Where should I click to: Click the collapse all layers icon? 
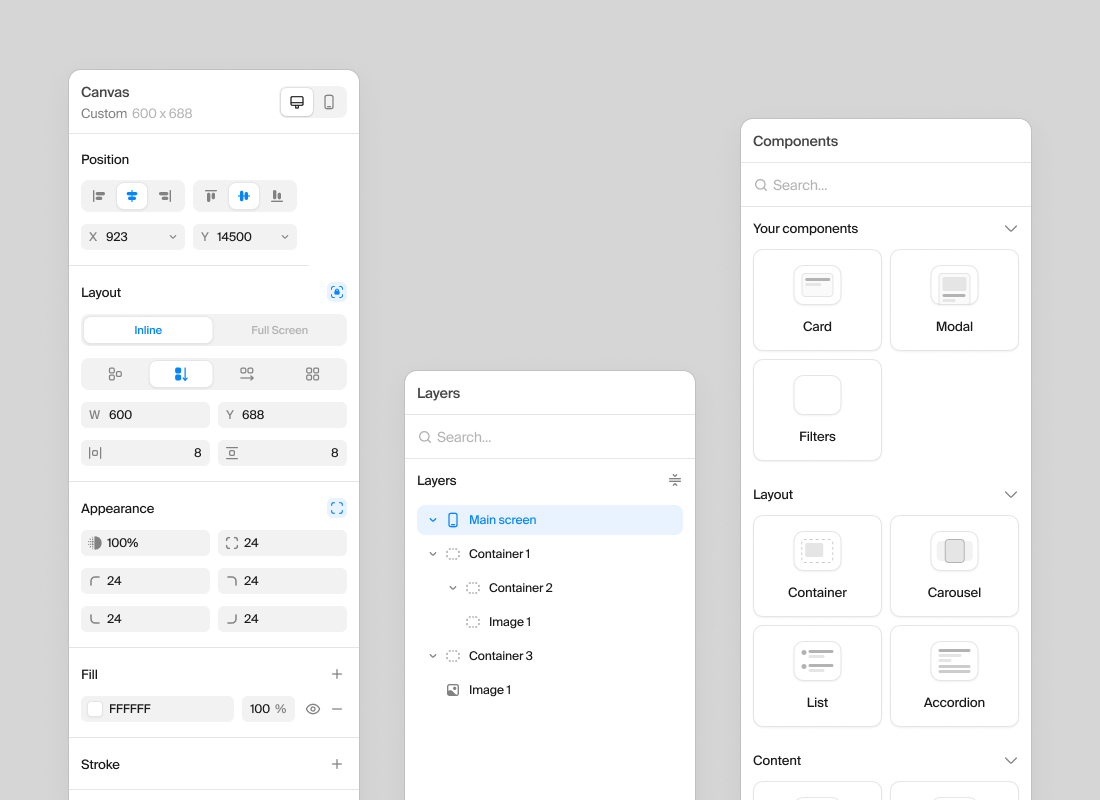675,481
